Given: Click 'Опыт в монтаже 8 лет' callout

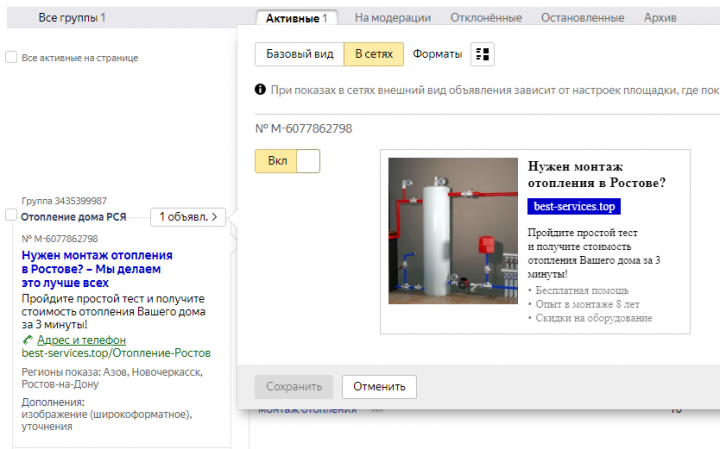Looking at the screenshot, I should tap(587, 304).
